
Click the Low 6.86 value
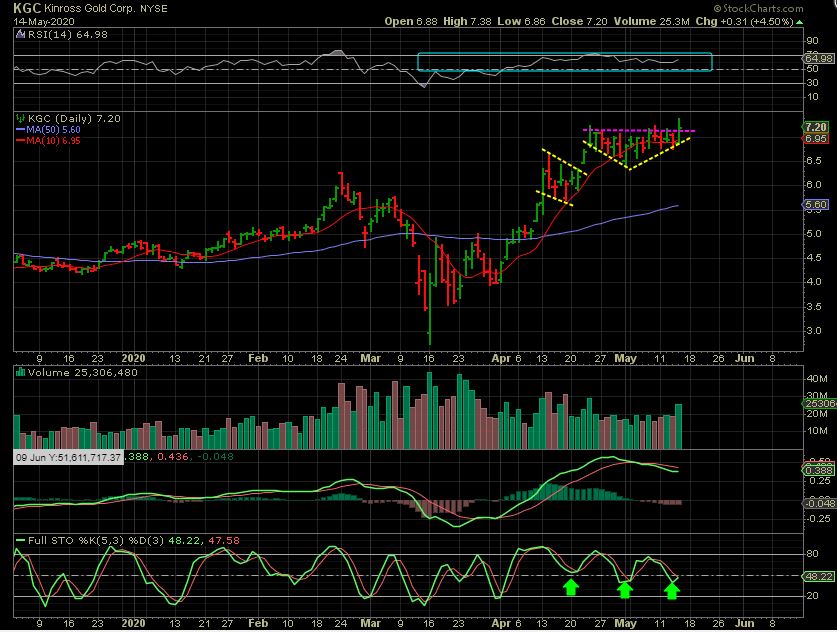pyautogui.click(x=522, y=21)
